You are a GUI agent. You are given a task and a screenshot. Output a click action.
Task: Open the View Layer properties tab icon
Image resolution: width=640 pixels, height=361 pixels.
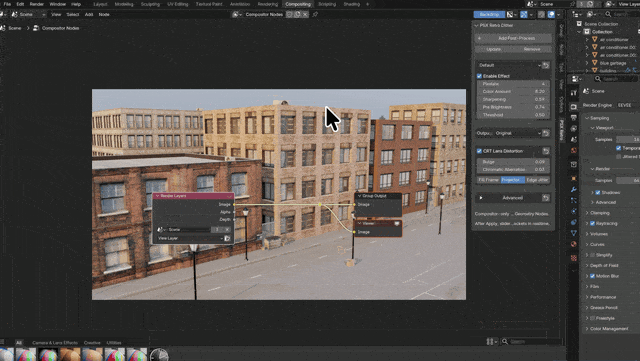[573, 129]
